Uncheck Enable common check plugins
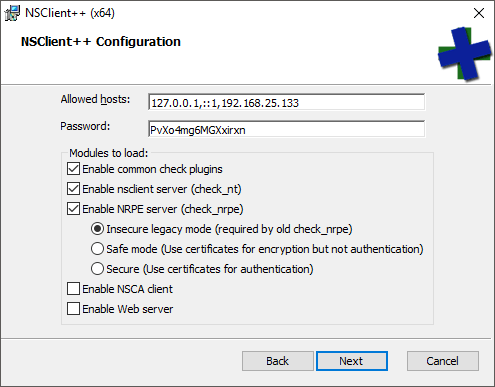The image size is (495, 387). [x=73, y=169]
